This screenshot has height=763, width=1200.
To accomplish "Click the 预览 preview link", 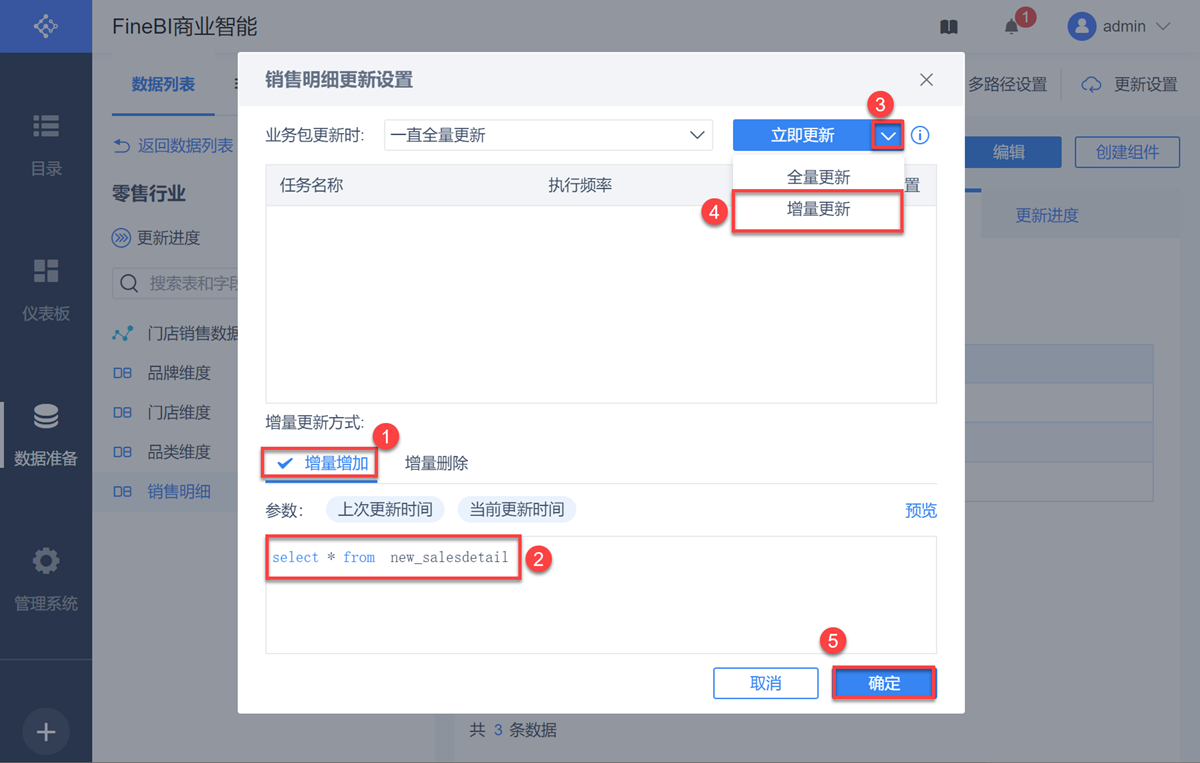I will 921,510.
